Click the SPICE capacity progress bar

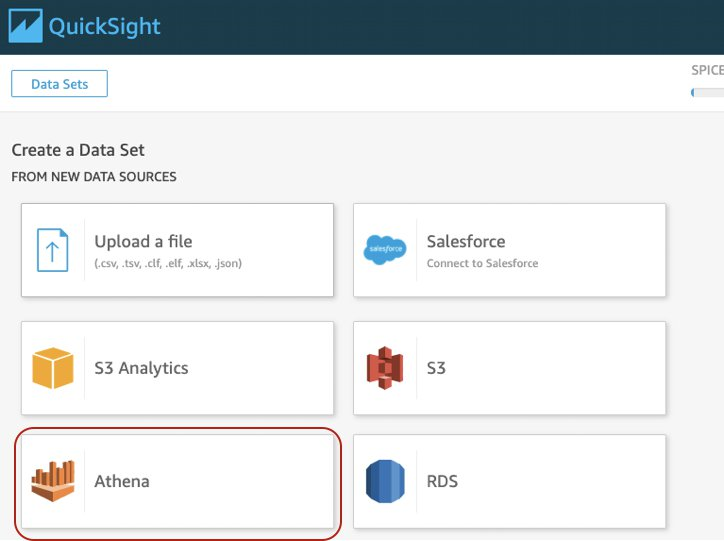pos(707,93)
